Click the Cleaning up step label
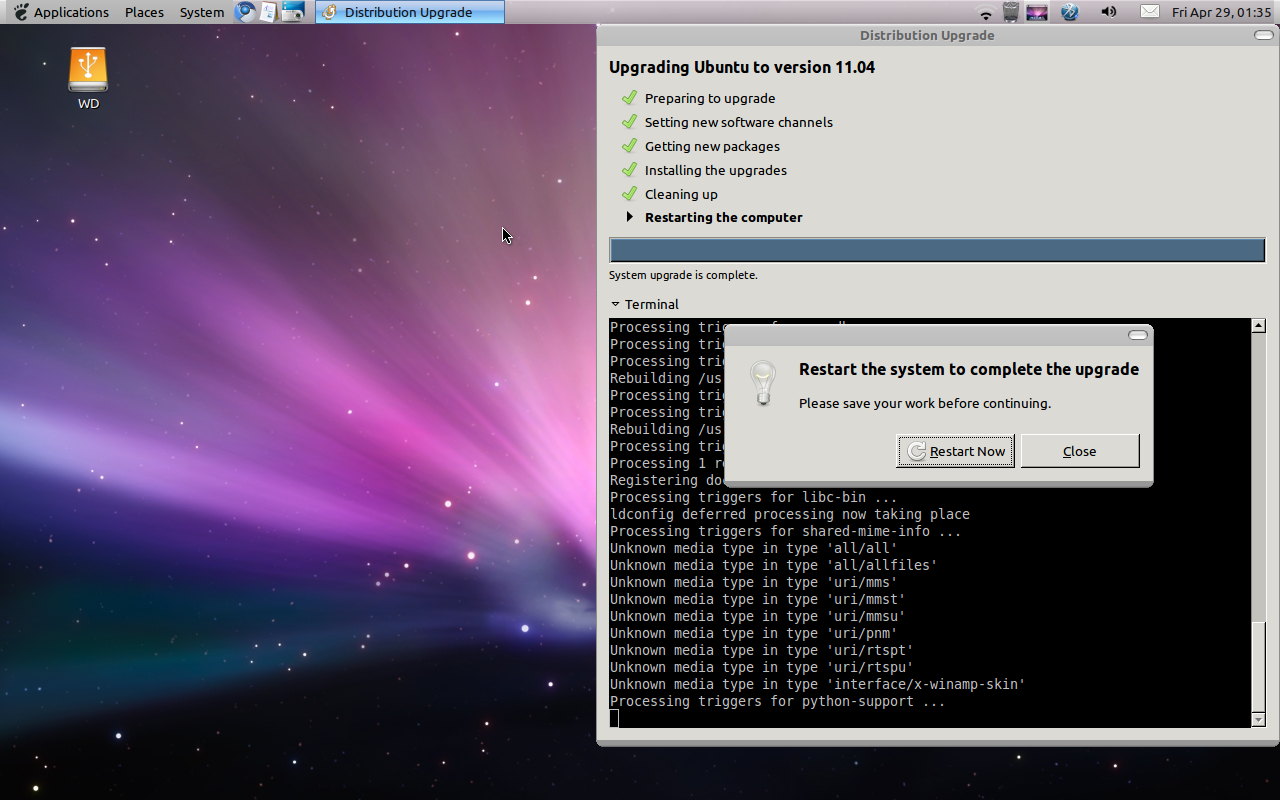 [x=681, y=194]
